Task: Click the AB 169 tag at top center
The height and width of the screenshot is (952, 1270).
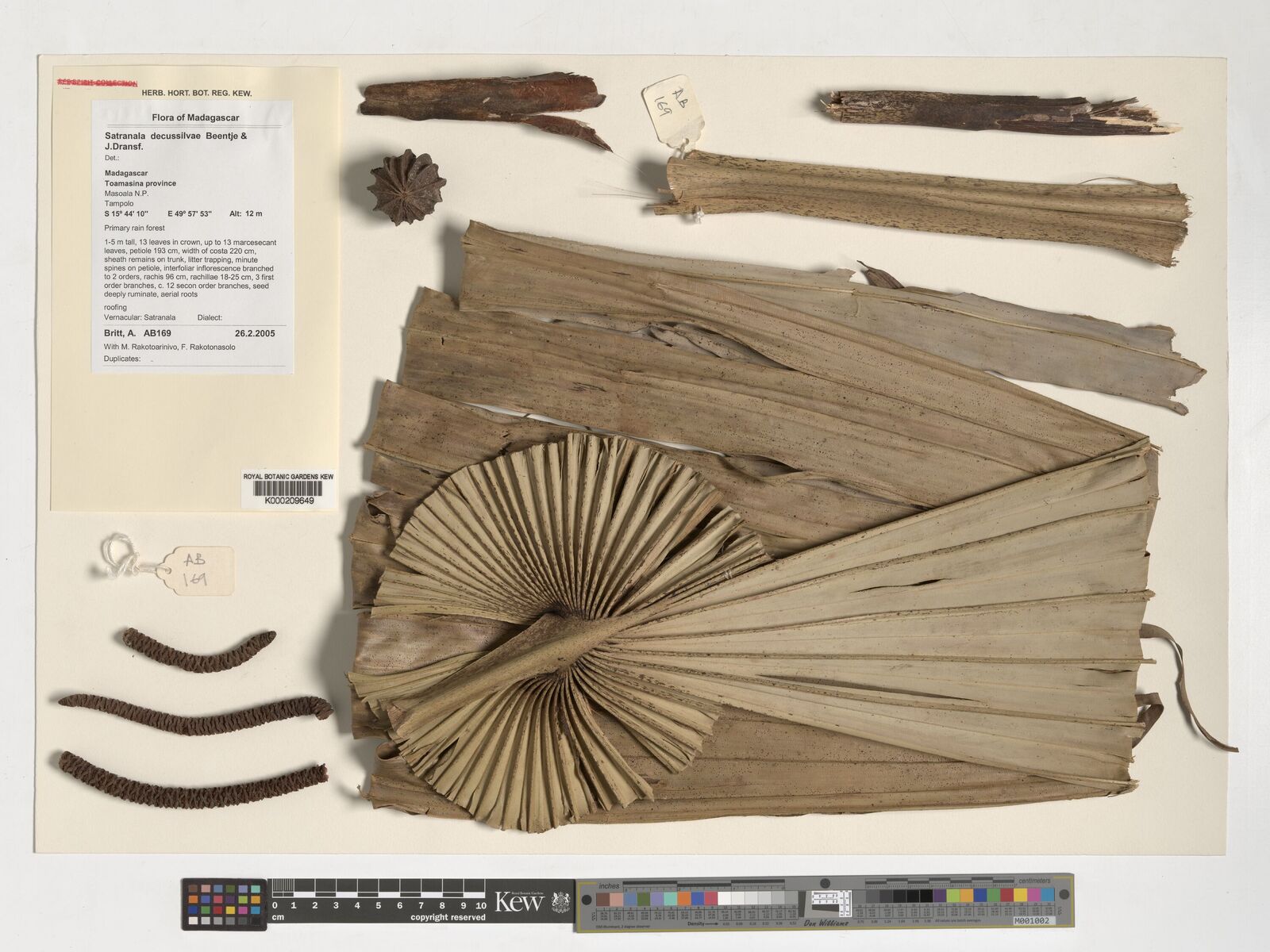Action: pyautogui.click(x=673, y=109)
